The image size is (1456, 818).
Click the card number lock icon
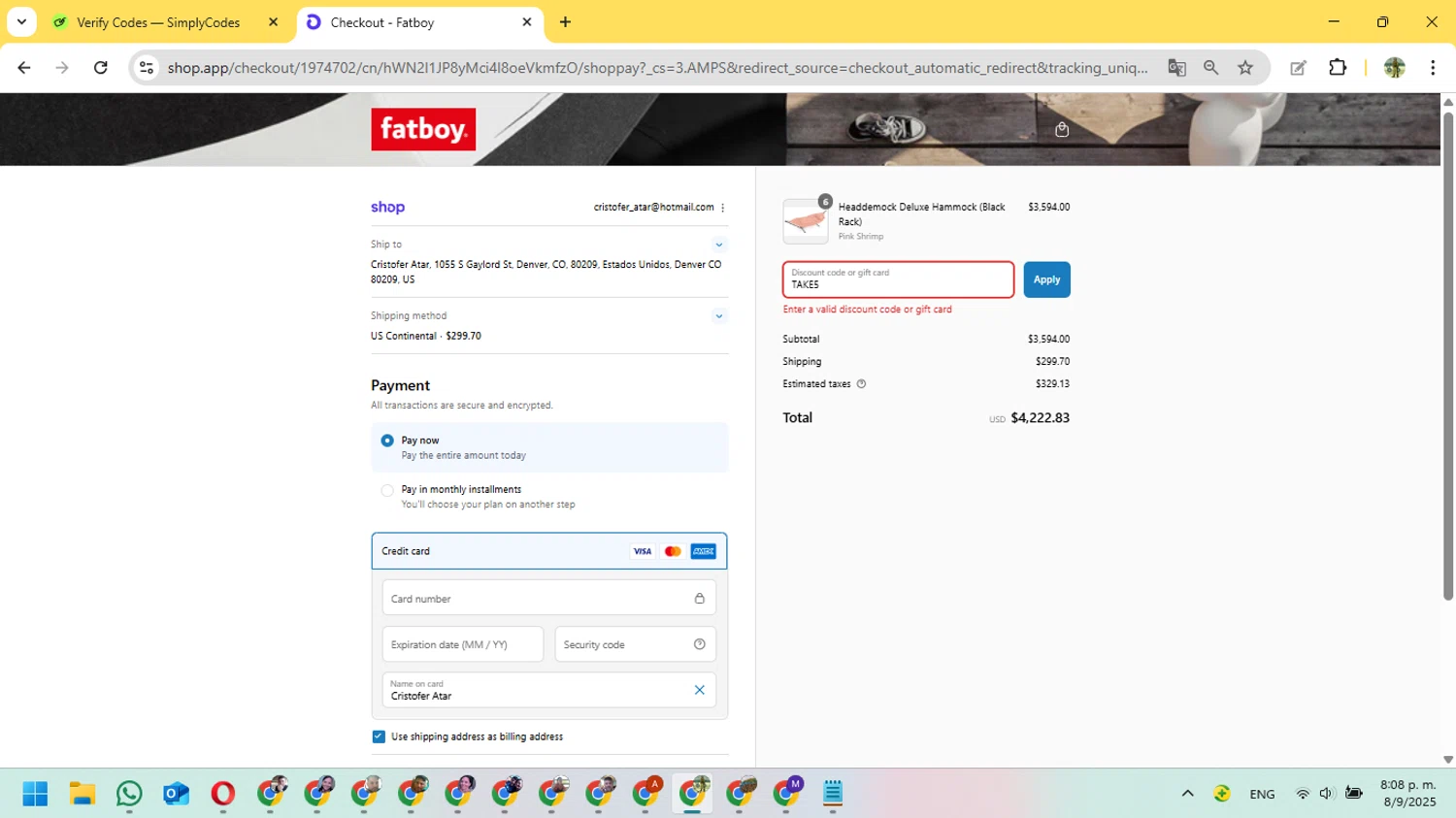coord(699,599)
